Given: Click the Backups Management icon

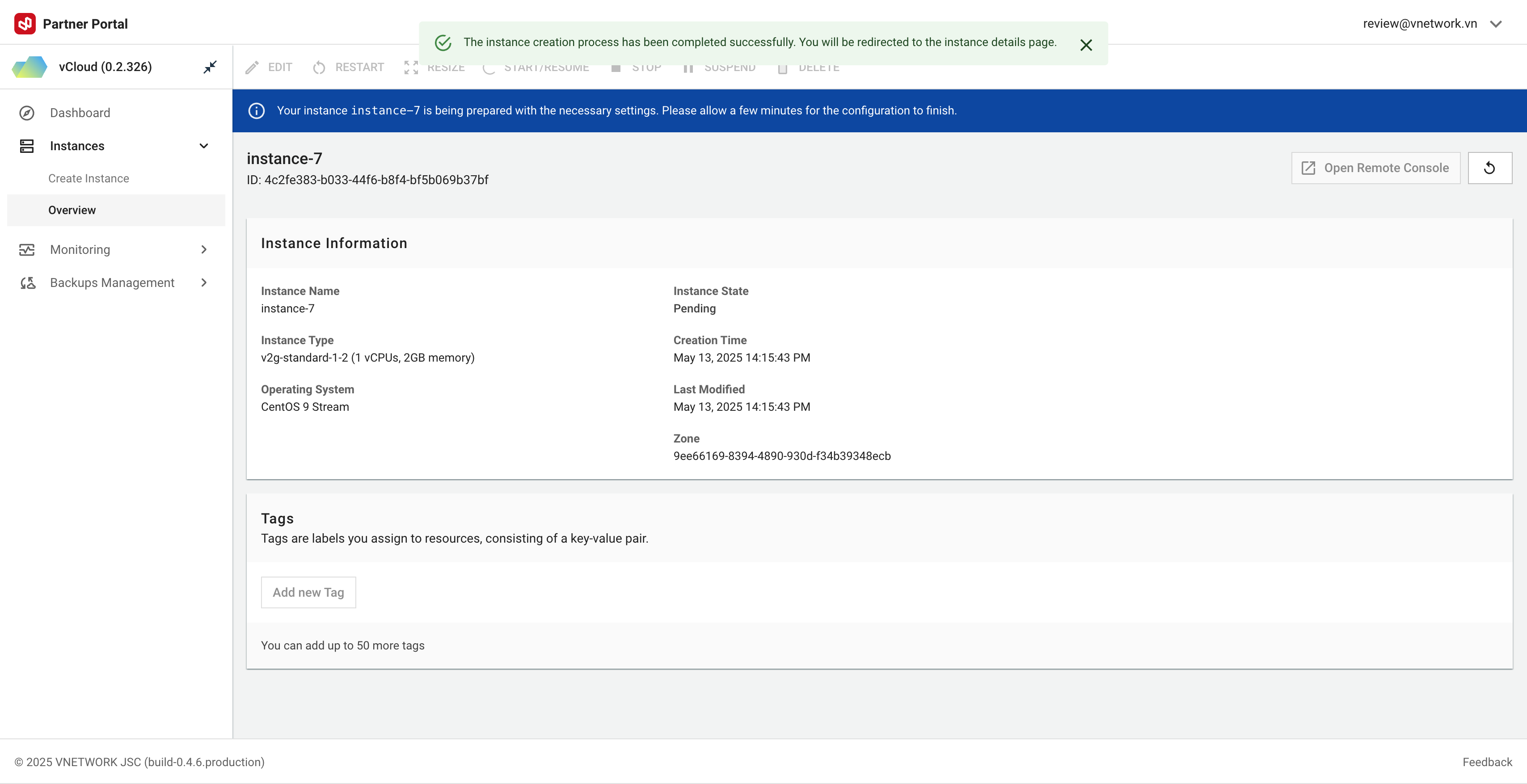Looking at the screenshot, I should pyautogui.click(x=28, y=282).
